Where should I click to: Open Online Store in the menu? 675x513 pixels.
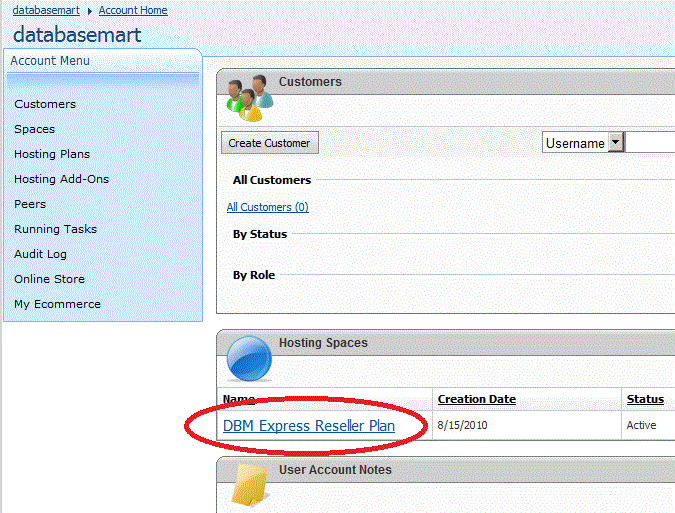click(x=50, y=279)
